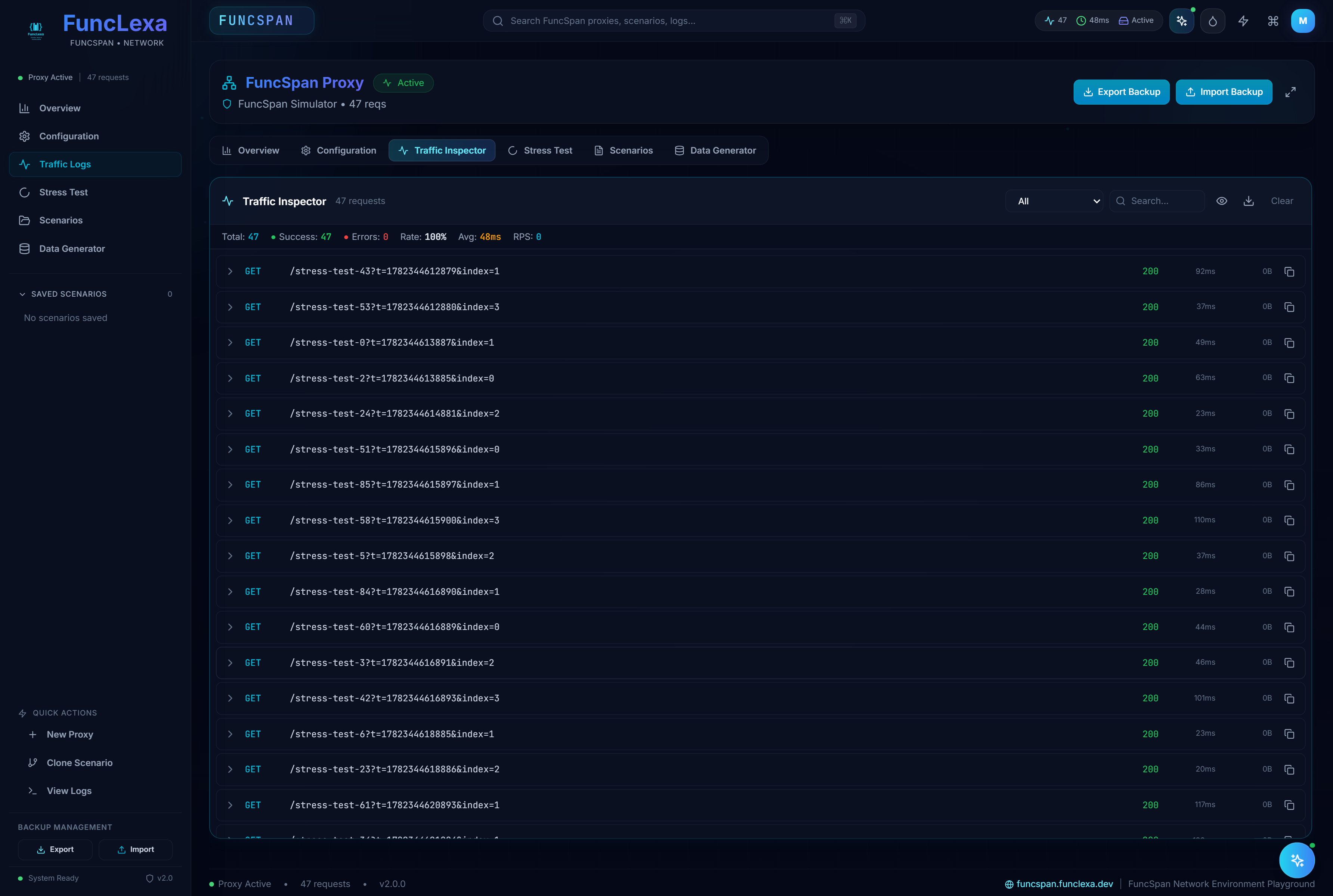Screen dimensions: 1333x896
Task: Click the sidebar Import button
Action: pyautogui.click(x=135, y=850)
